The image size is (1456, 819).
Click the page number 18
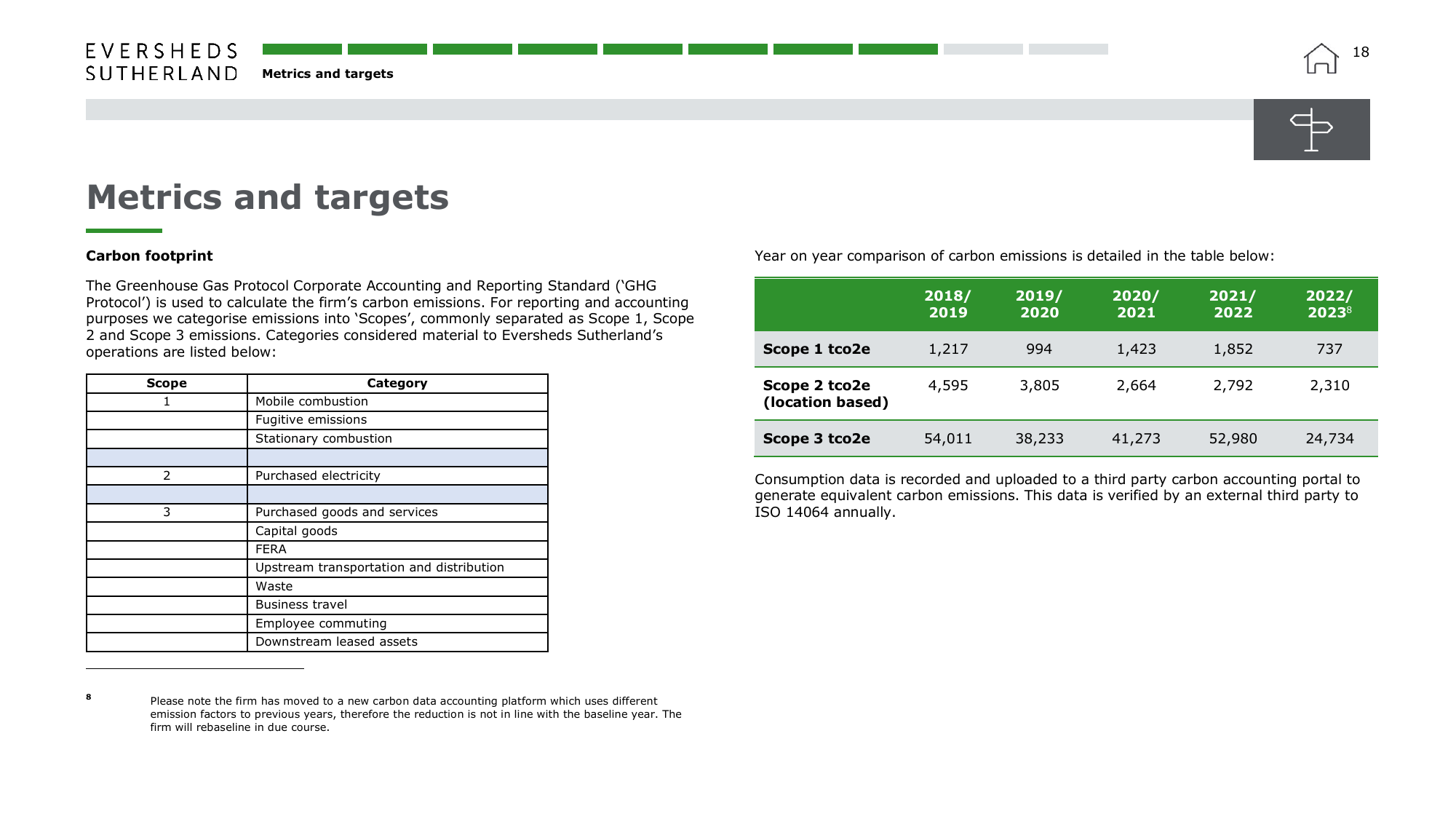tap(1361, 52)
